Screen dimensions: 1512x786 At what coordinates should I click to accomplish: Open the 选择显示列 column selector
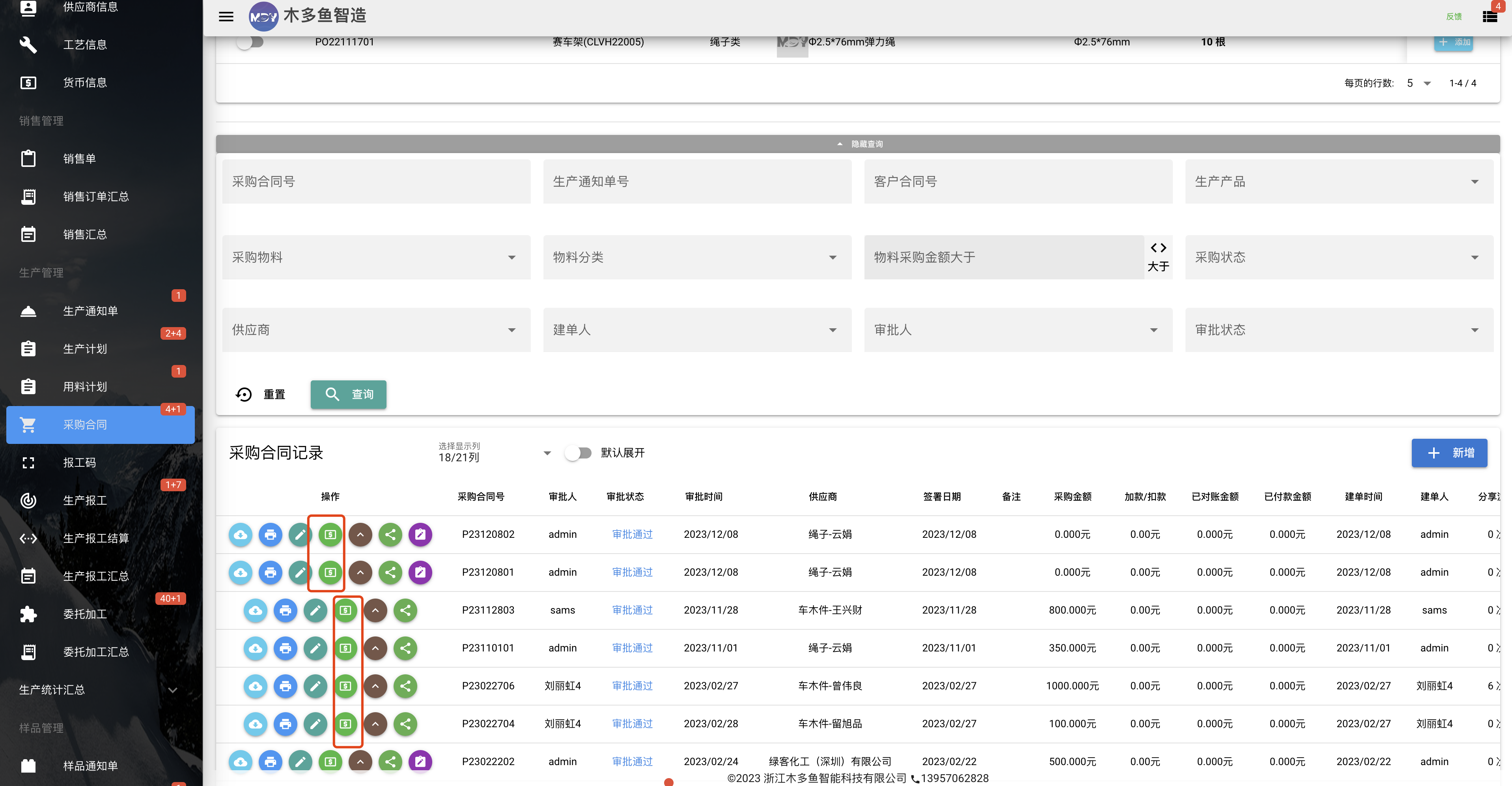tap(495, 453)
